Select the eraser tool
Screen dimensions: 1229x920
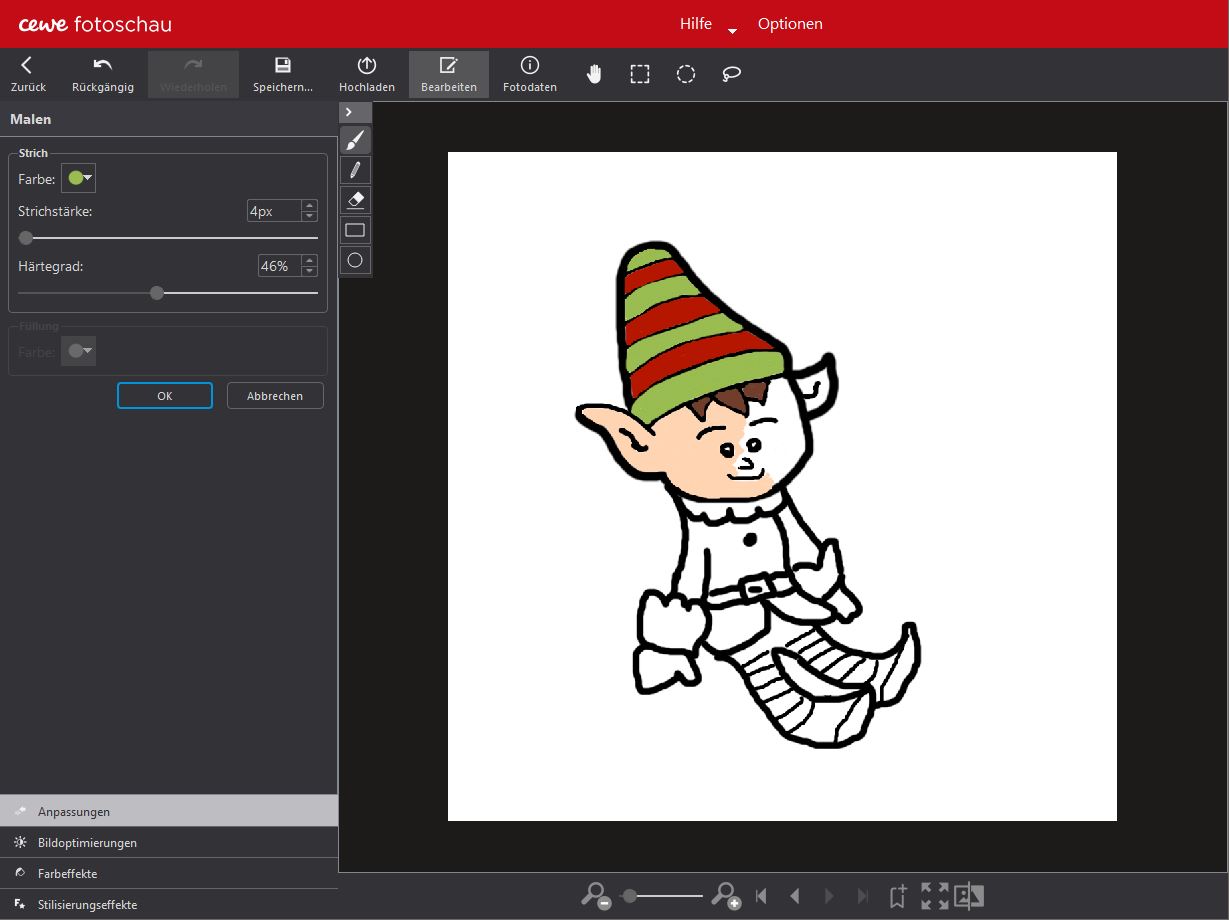tap(355, 200)
